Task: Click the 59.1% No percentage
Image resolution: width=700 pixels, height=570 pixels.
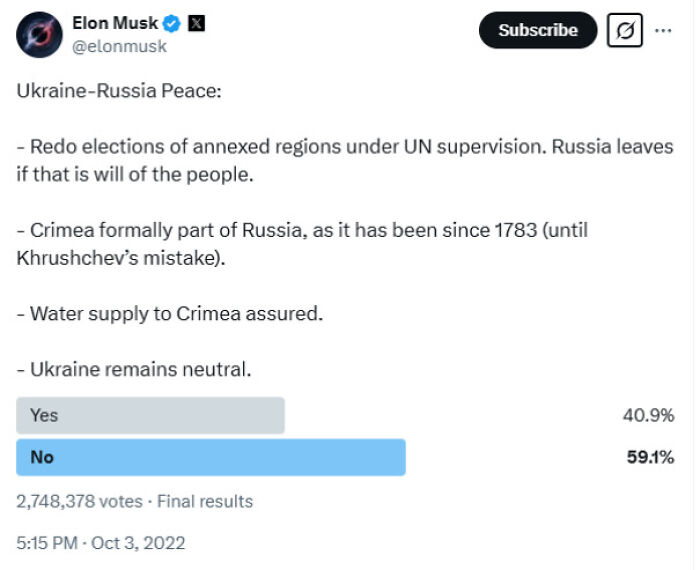Action: pyautogui.click(x=648, y=457)
